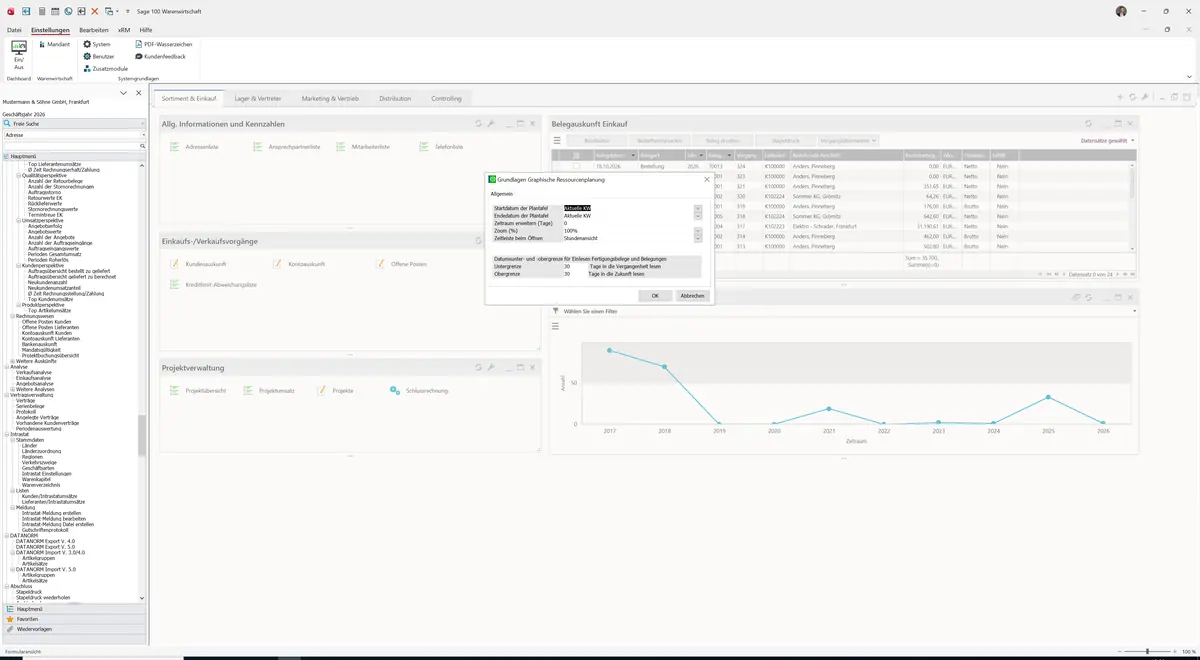Select Mandant in the Warenwirtschaft group
Viewport: 1200px width, 660px height.
click(x=54, y=45)
